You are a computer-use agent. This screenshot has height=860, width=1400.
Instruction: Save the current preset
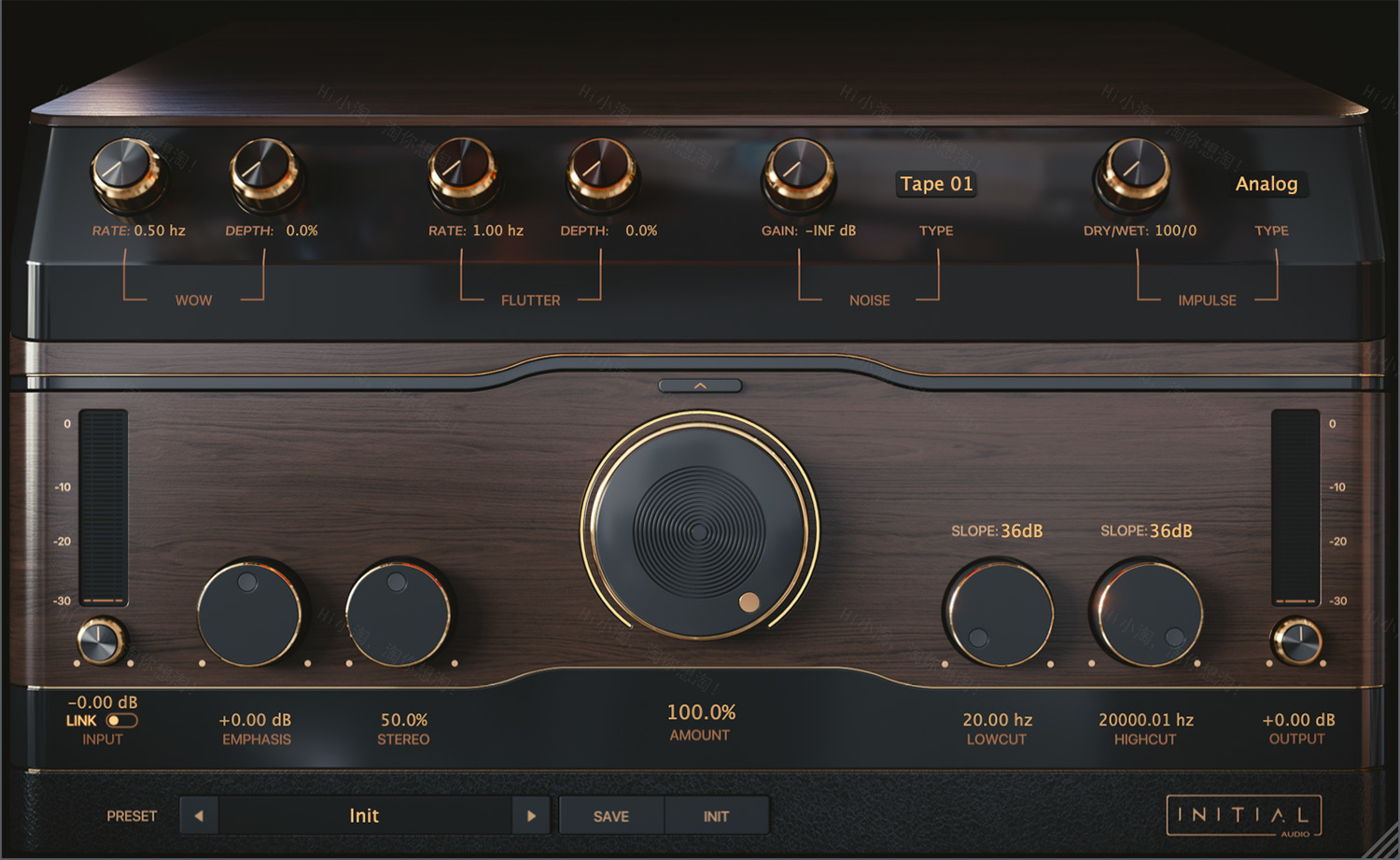click(611, 815)
